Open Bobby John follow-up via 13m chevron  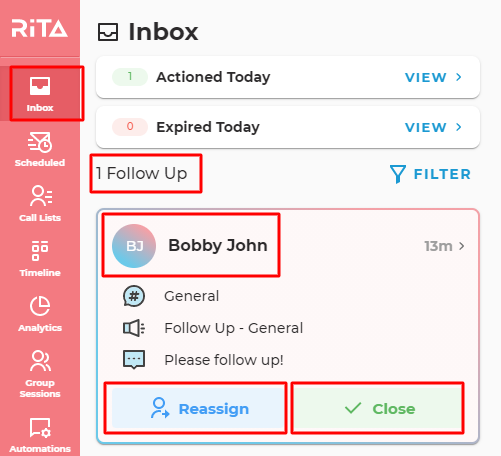(x=462, y=246)
